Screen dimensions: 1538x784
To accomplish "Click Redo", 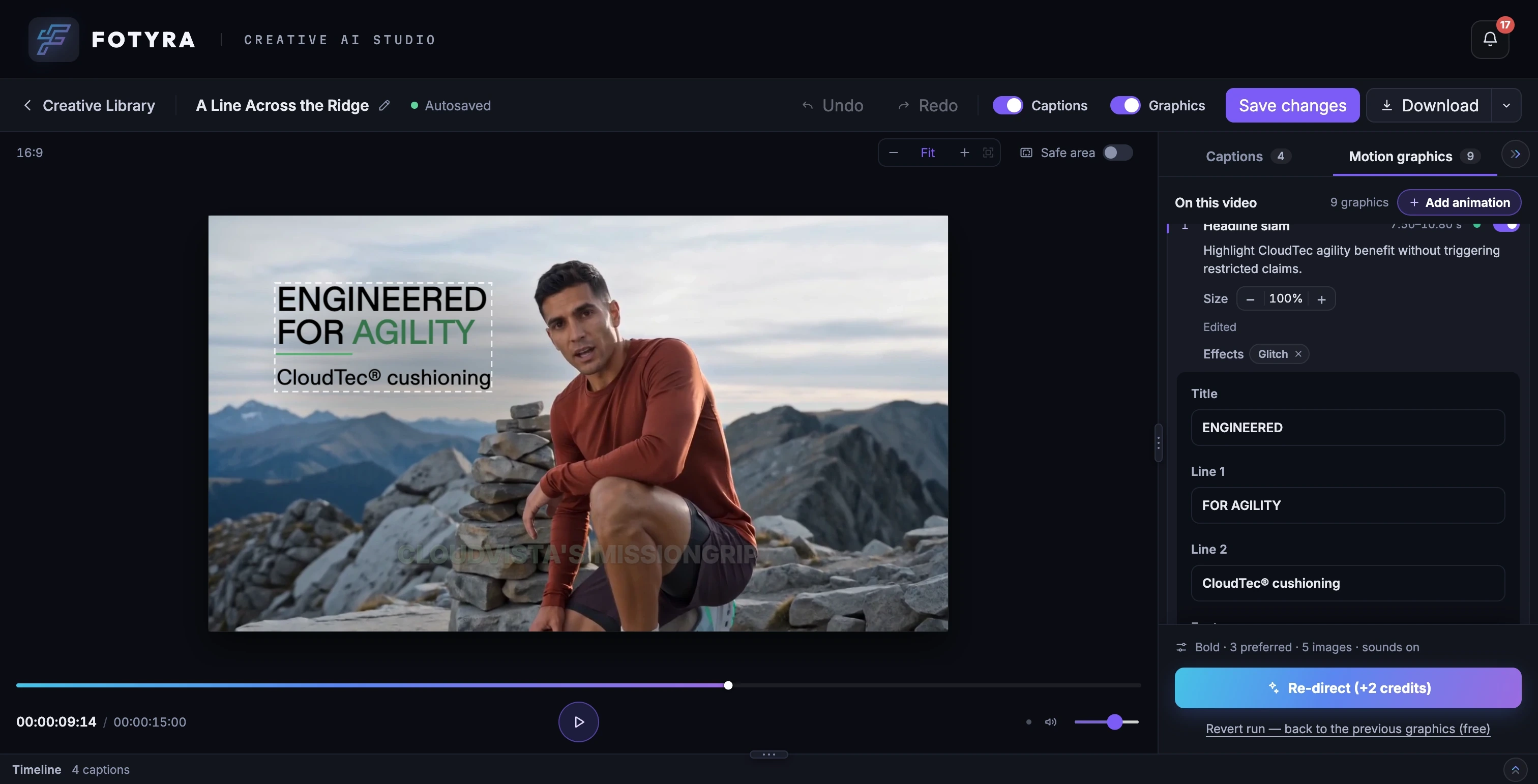I will coord(928,106).
